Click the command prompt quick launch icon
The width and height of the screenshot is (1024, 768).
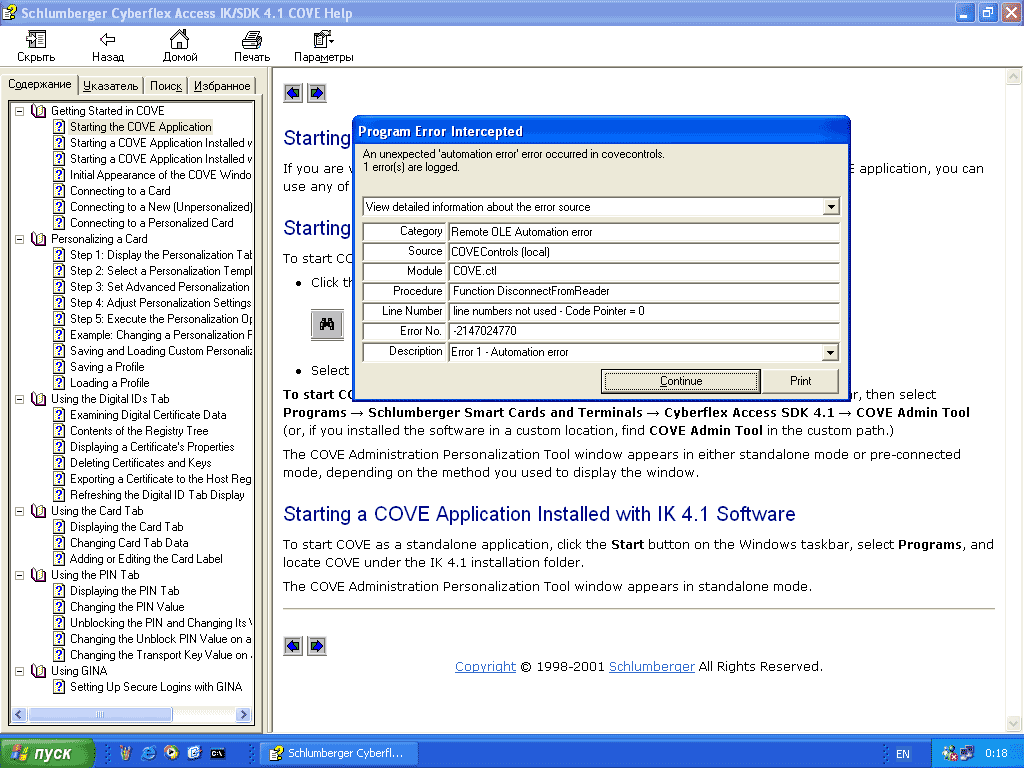217,753
